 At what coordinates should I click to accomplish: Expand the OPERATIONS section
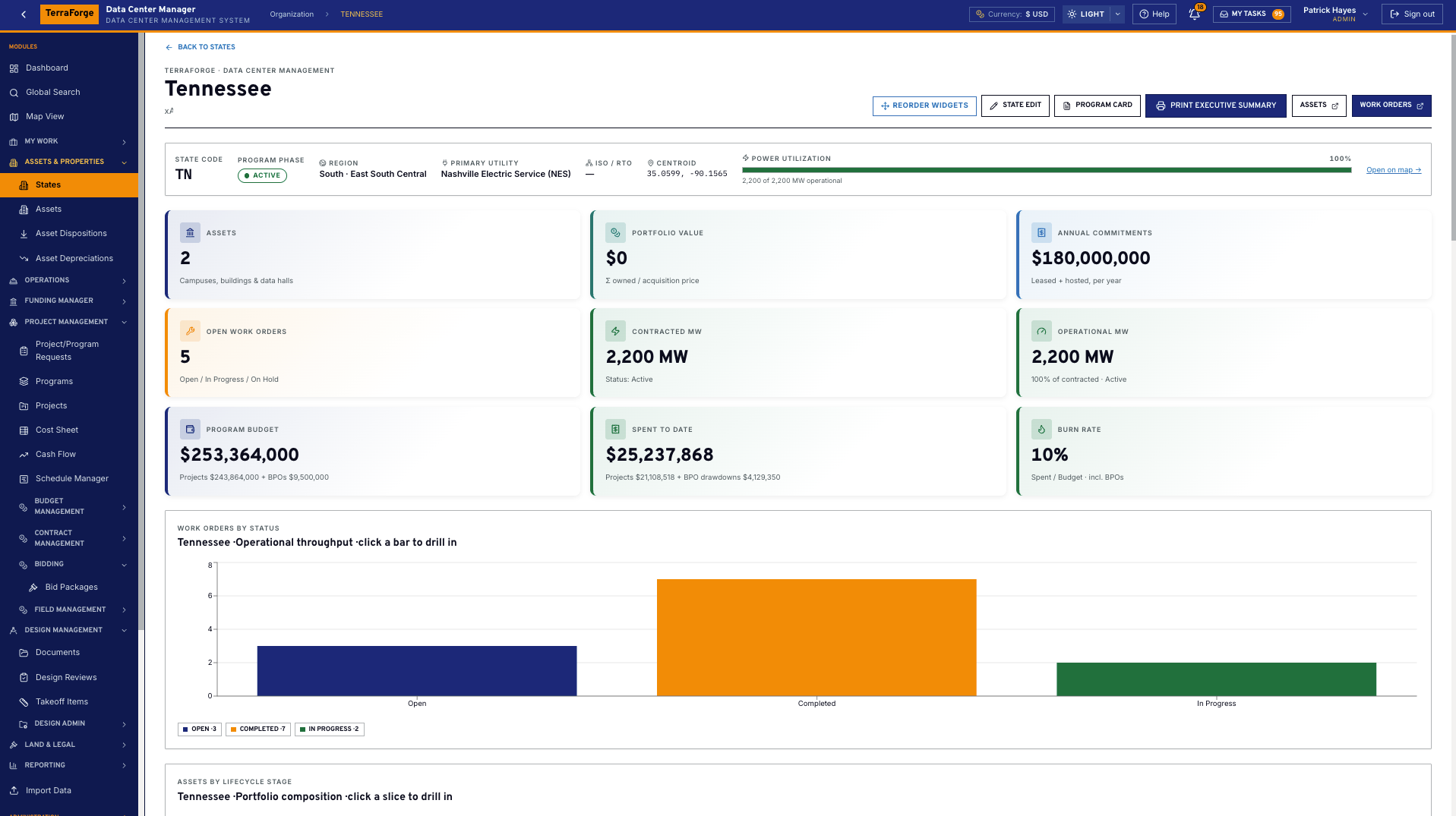pos(69,280)
